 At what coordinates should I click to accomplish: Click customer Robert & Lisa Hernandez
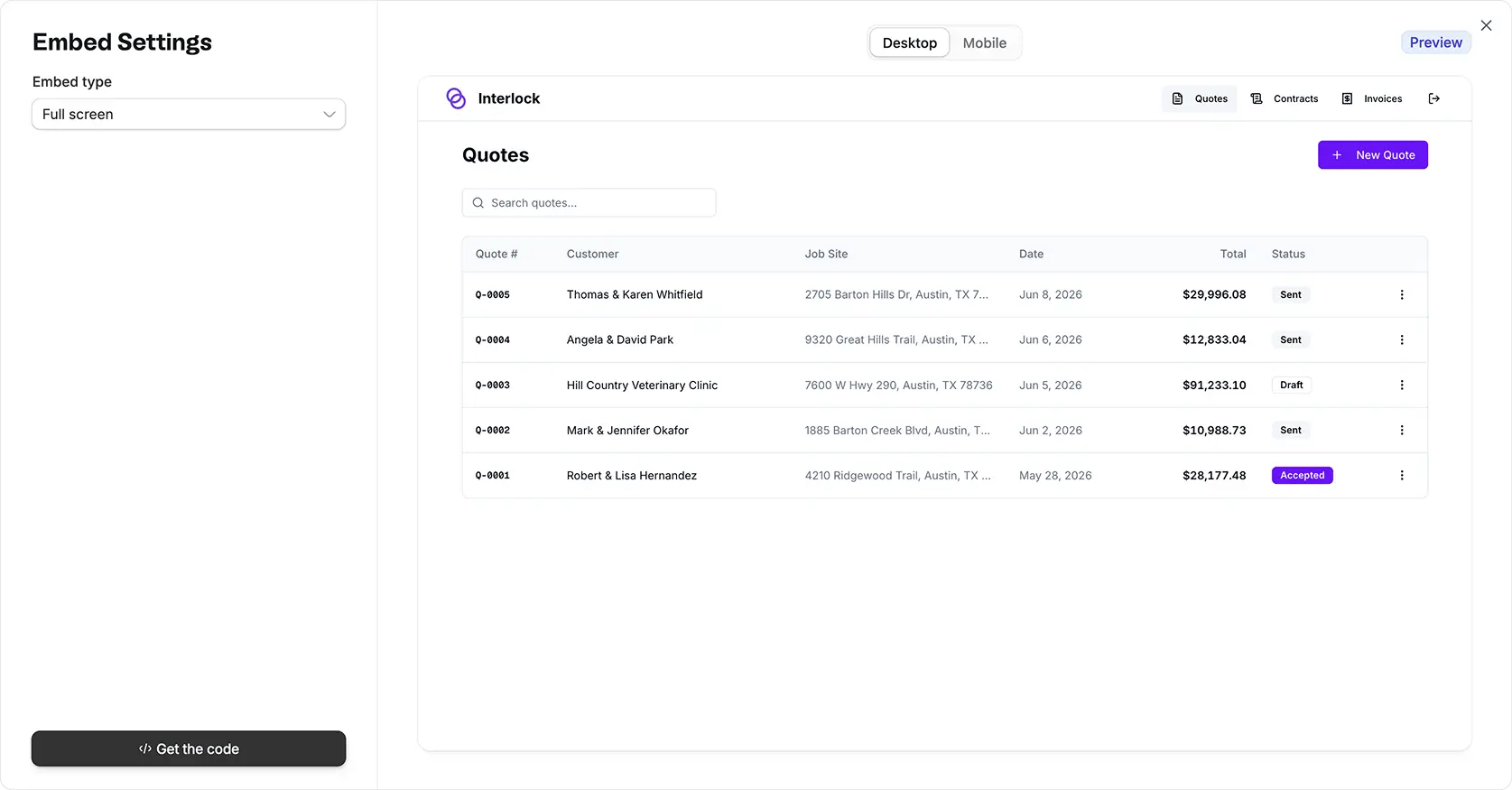coord(632,475)
